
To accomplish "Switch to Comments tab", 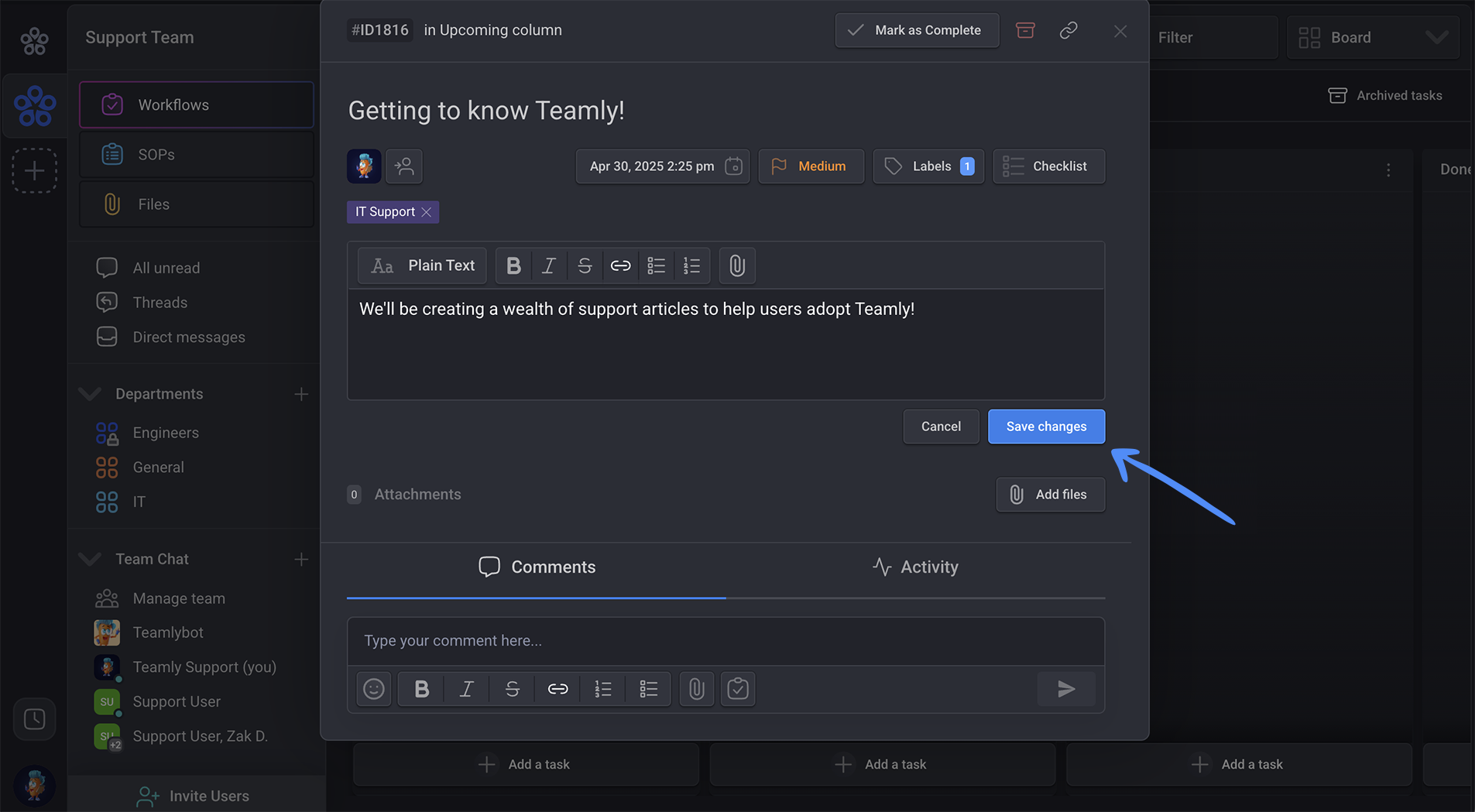I will 537,567.
